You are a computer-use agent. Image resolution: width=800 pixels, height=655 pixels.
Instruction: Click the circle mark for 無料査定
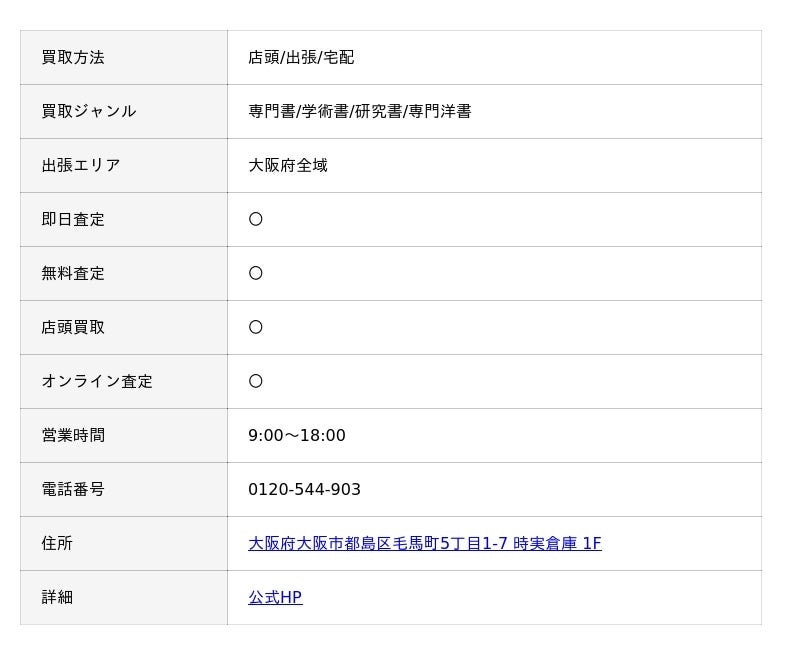tap(256, 273)
